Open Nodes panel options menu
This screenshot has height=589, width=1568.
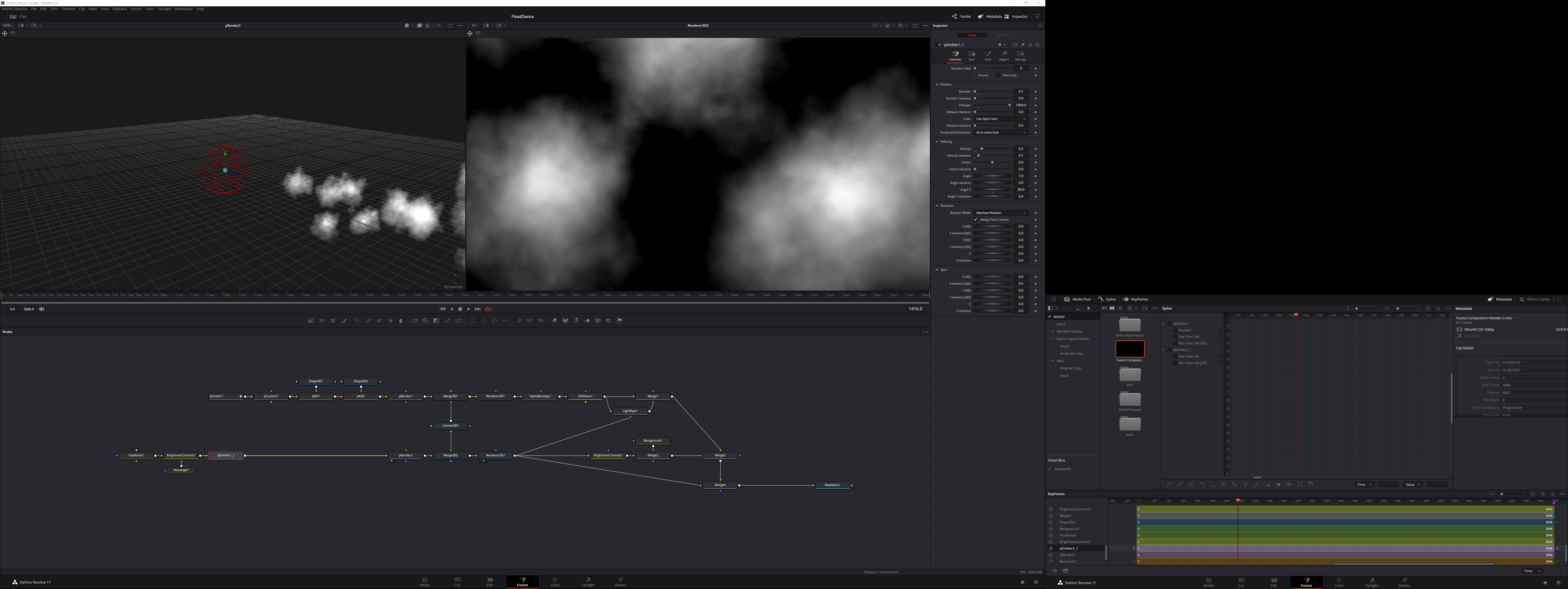(x=925, y=332)
